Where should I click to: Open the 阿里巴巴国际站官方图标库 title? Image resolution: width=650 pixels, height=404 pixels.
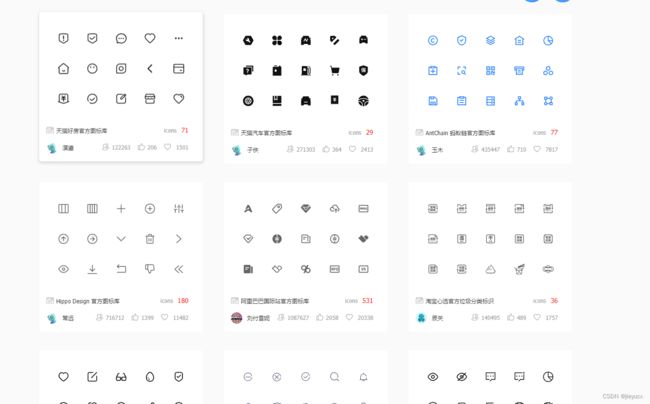(275, 301)
